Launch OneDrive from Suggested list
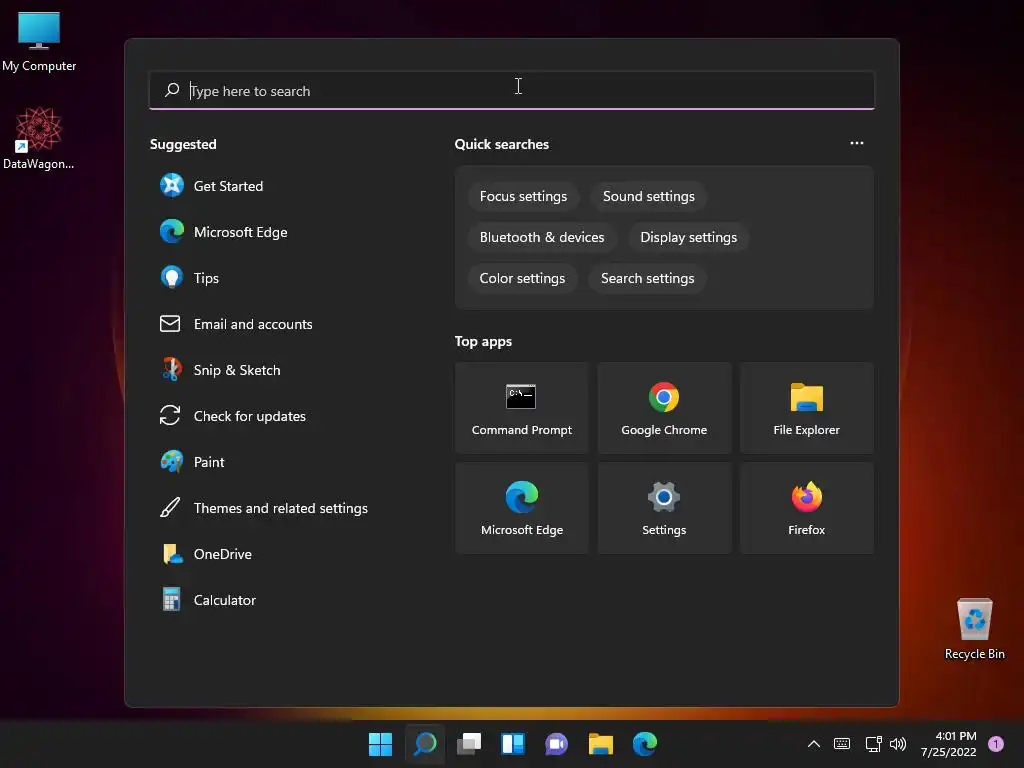This screenshot has width=1024, height=768. tap(206, 554)
